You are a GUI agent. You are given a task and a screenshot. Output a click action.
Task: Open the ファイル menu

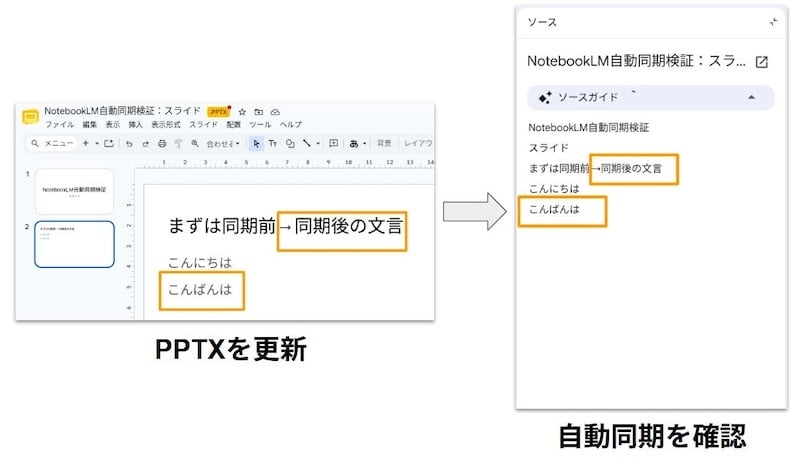pos(59,125)
